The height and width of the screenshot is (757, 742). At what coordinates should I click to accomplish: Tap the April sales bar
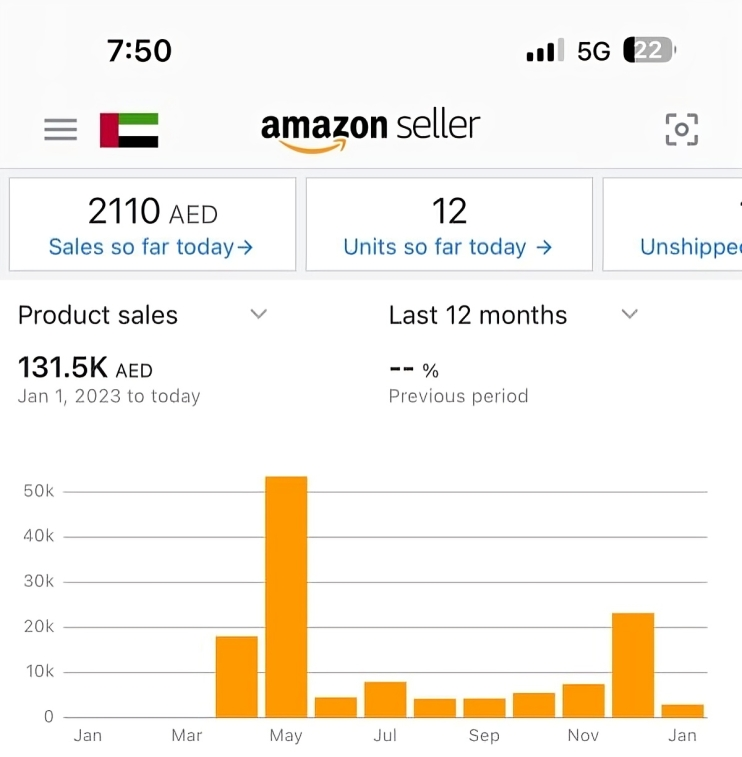(x=237, y=677)
